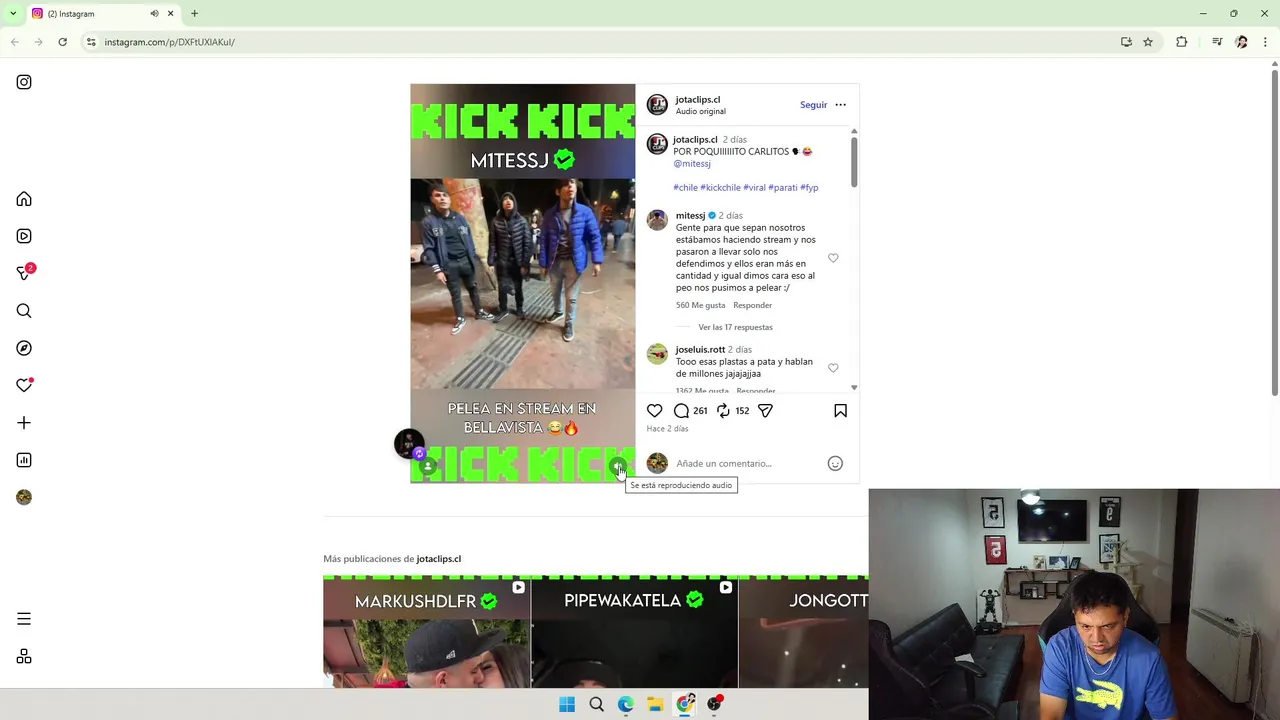Bookmark this page with the star
This screenshot has height=720, width=1280.
1148,42
